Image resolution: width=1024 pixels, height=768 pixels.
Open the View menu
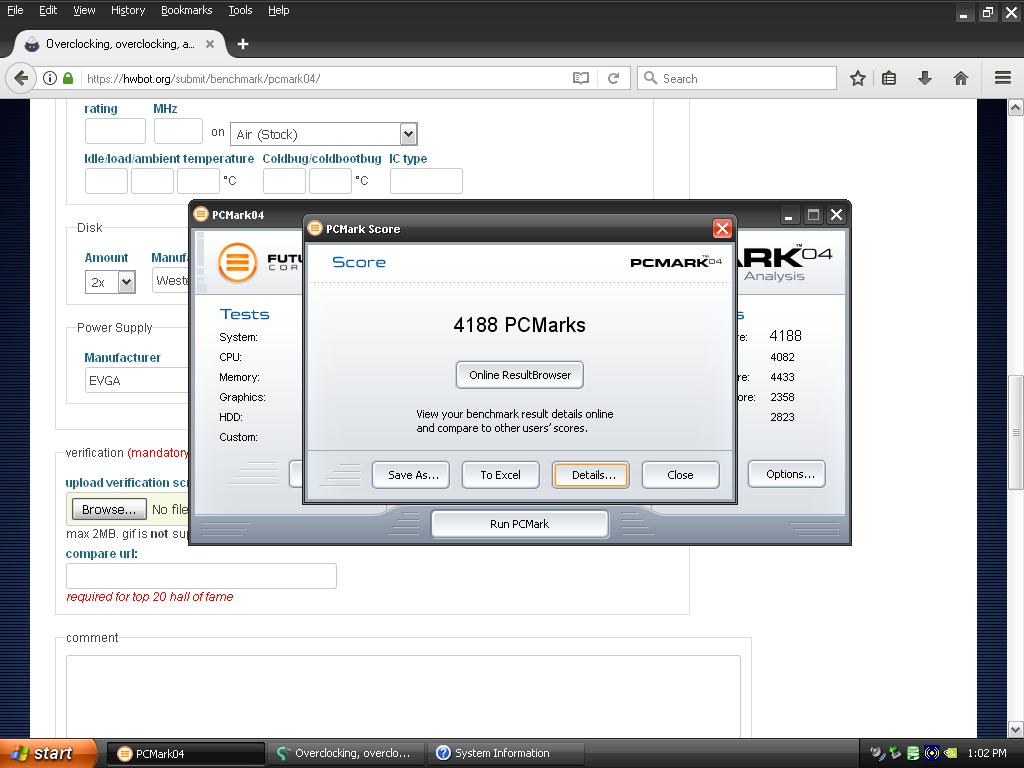pos(84,10)
